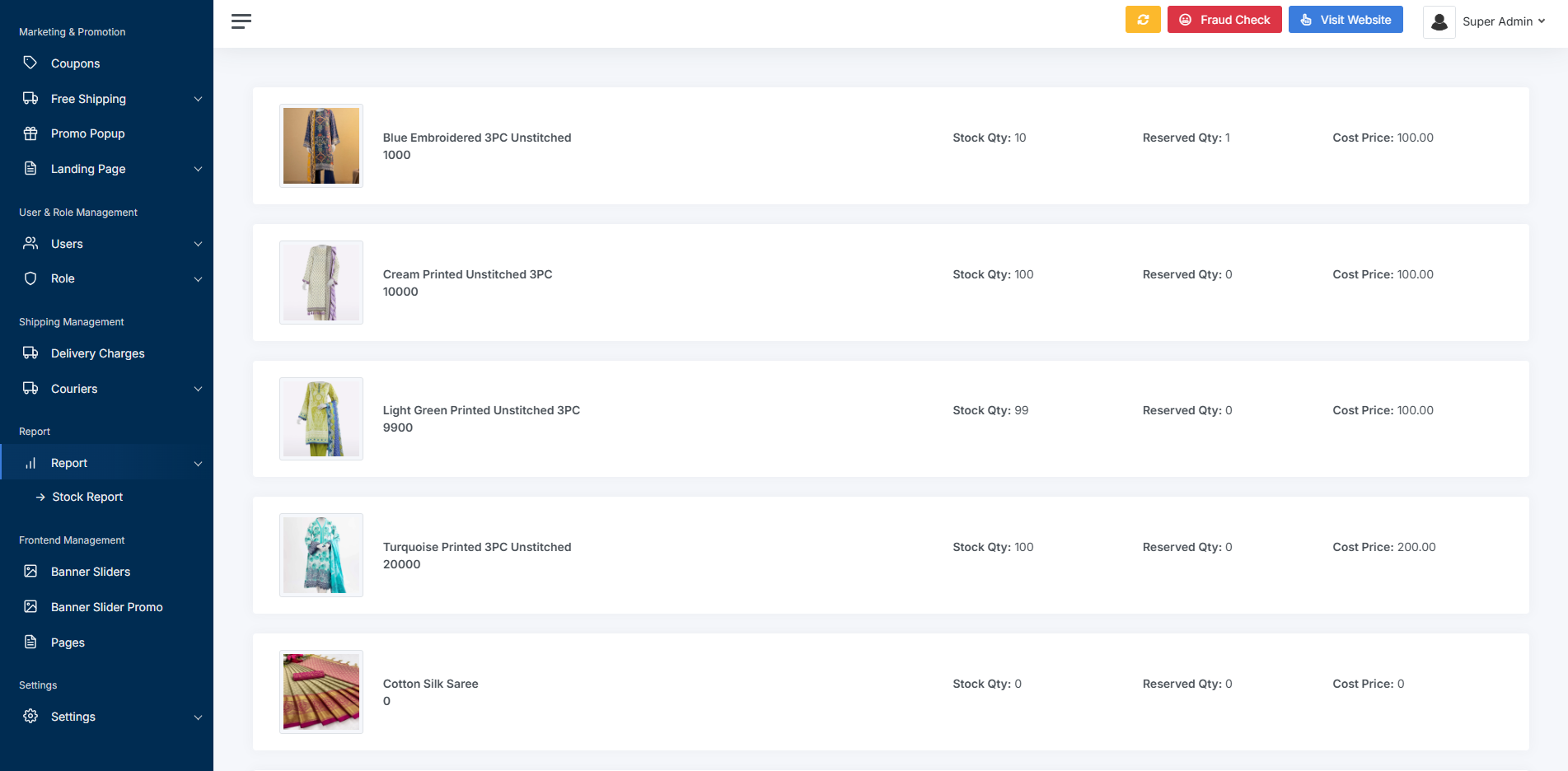Image resolution: width=1568 pixels, height=771 pixels.
Task: Open the Banner Slider Promo menu item
Action: click(106, 607)
